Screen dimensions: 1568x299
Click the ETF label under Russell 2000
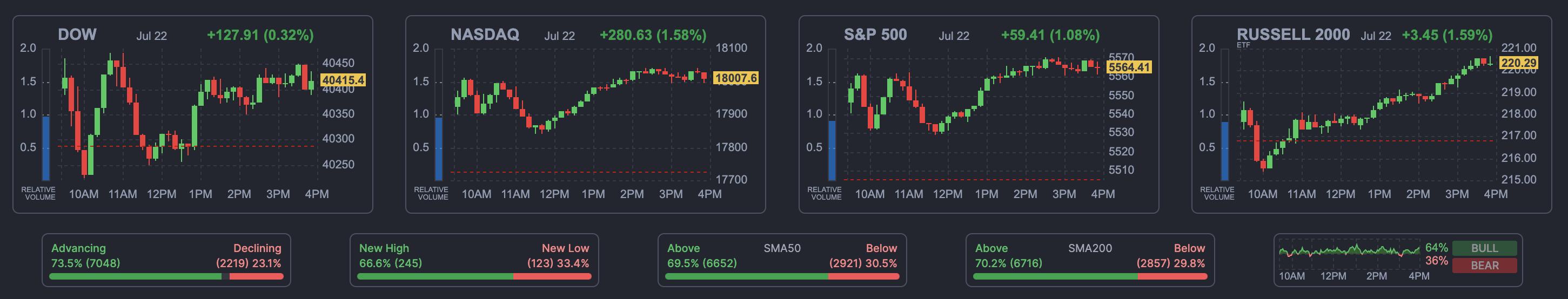1243,45
